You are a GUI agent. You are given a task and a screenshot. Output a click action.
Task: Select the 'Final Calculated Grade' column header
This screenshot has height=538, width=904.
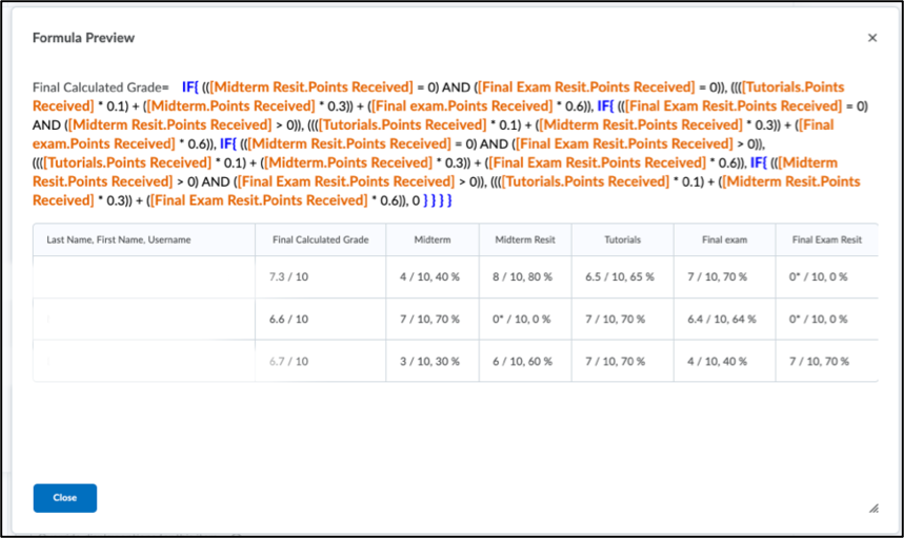point(321,240)
